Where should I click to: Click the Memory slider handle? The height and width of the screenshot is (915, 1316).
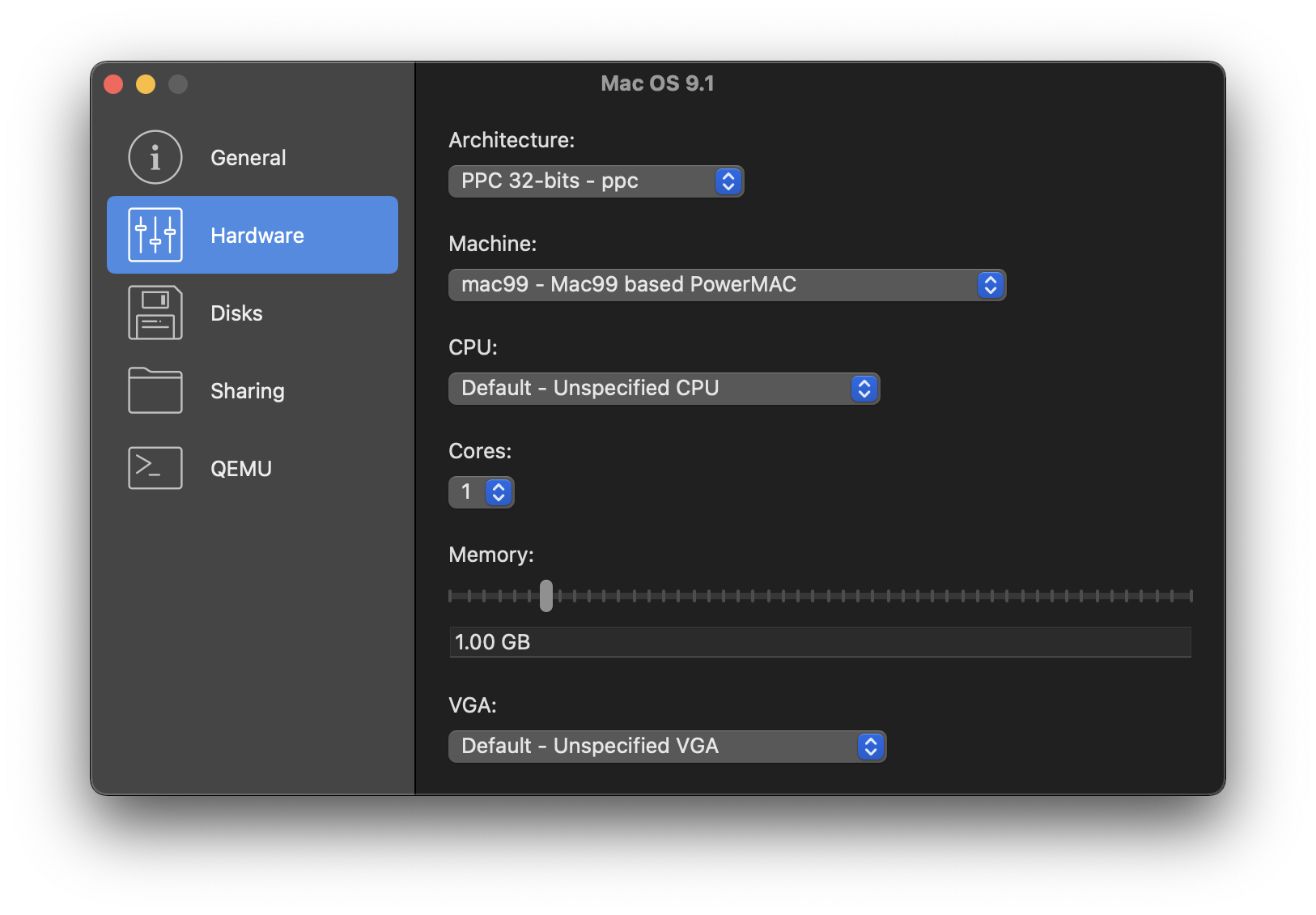point(546,596)
